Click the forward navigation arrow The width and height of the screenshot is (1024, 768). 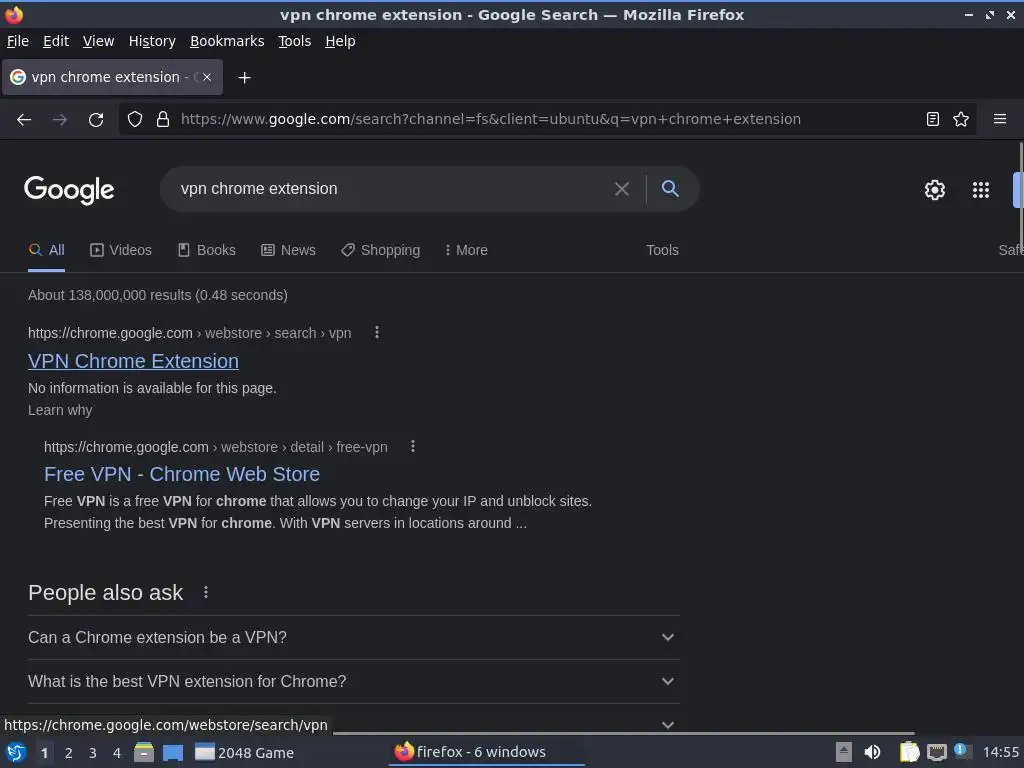tap(59, 120)
